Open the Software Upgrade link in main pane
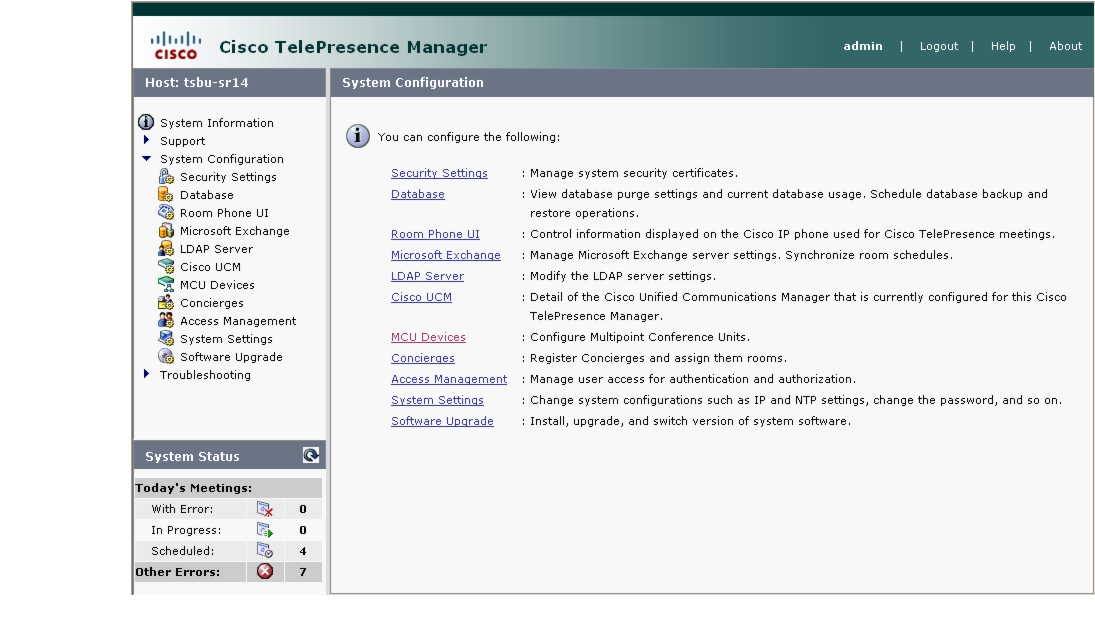 click(442, 421)
